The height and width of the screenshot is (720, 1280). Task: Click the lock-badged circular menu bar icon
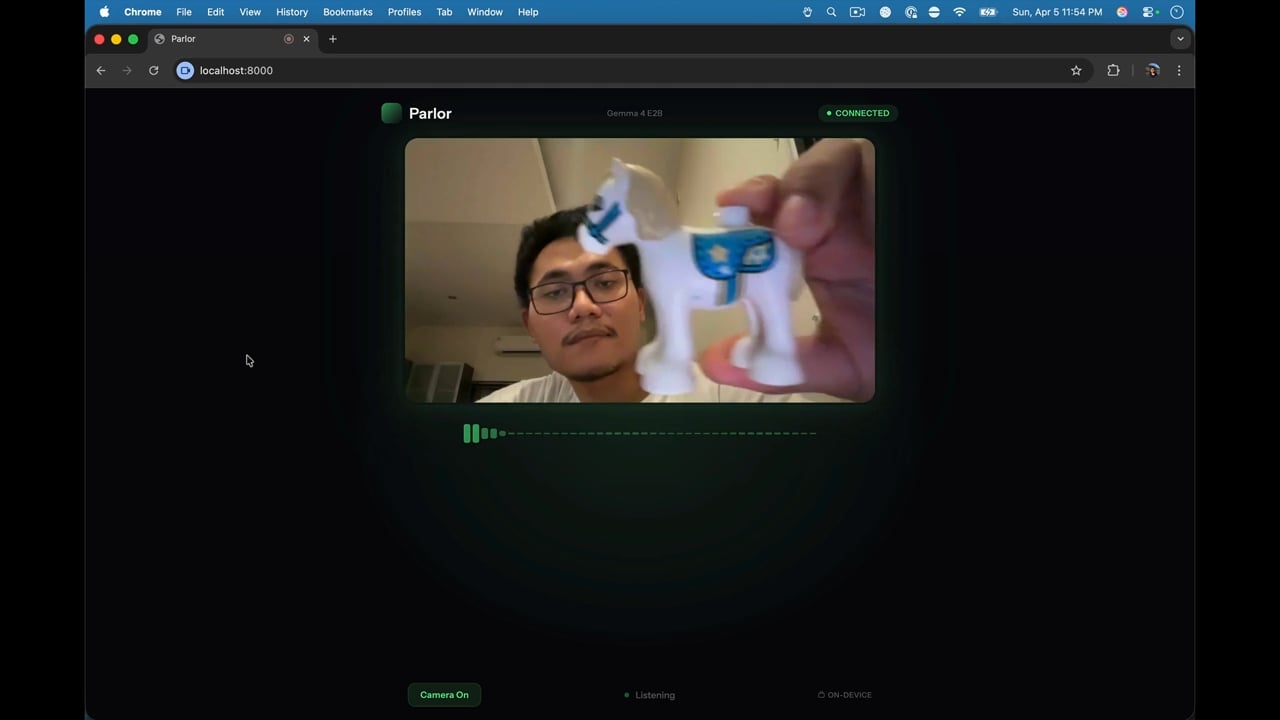click(x=911, y=12)
